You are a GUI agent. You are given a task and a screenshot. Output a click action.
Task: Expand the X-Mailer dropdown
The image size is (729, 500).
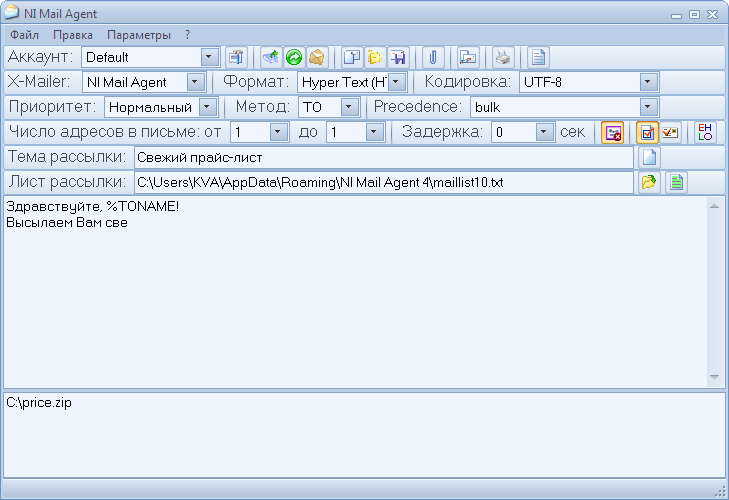[x=195, y=82]
